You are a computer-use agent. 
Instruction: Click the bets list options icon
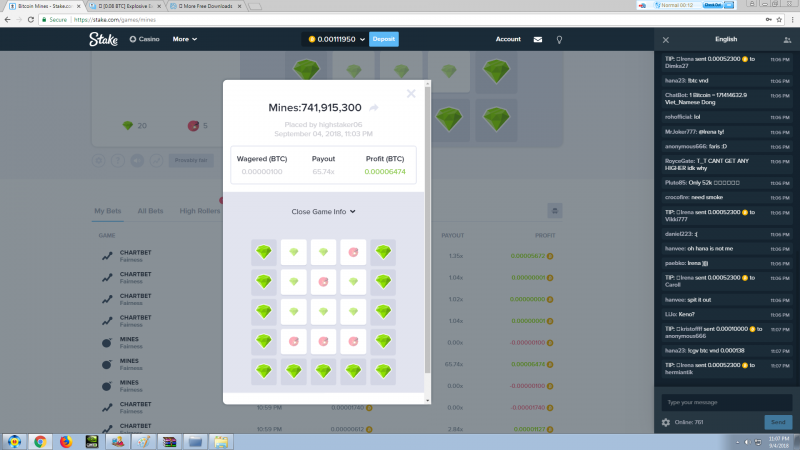(x=555, y=211)
